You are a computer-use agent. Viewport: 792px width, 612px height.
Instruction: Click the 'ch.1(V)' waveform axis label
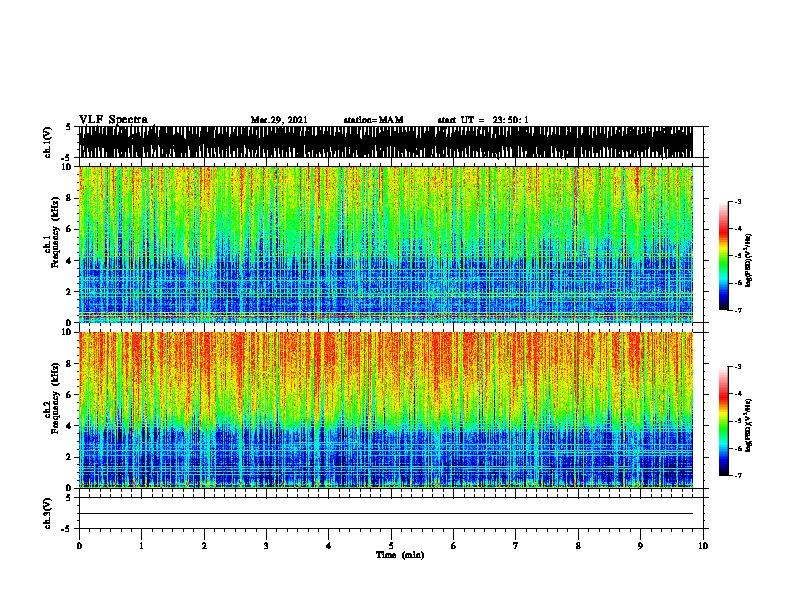click(x=48, y=142)
